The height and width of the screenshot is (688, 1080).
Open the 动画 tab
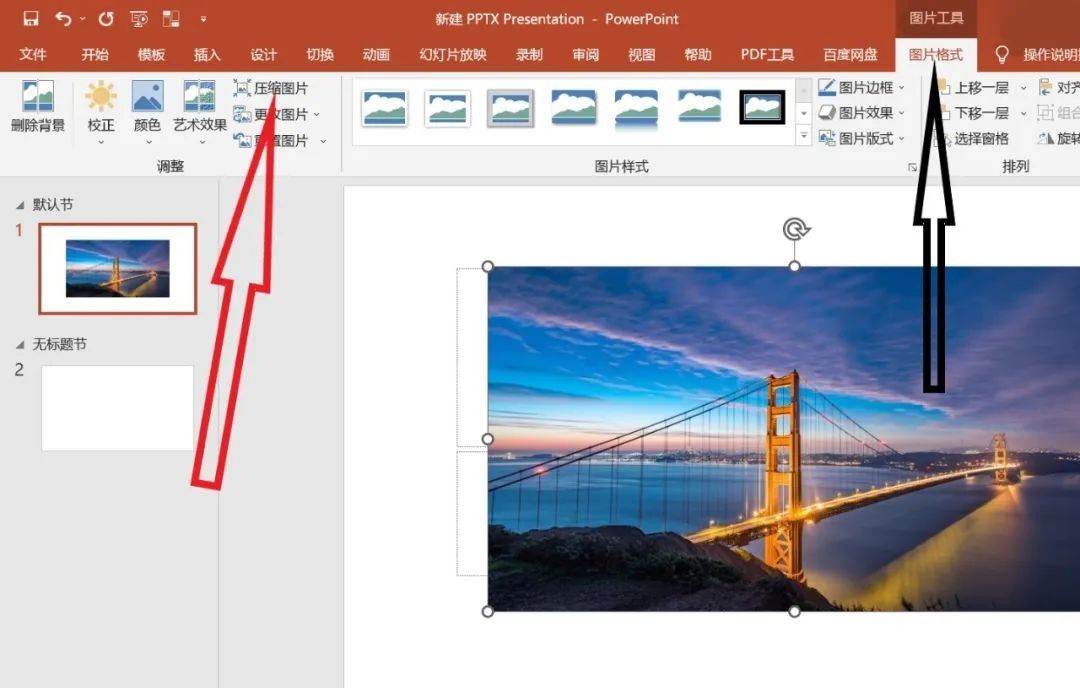(x=376, y=54)
